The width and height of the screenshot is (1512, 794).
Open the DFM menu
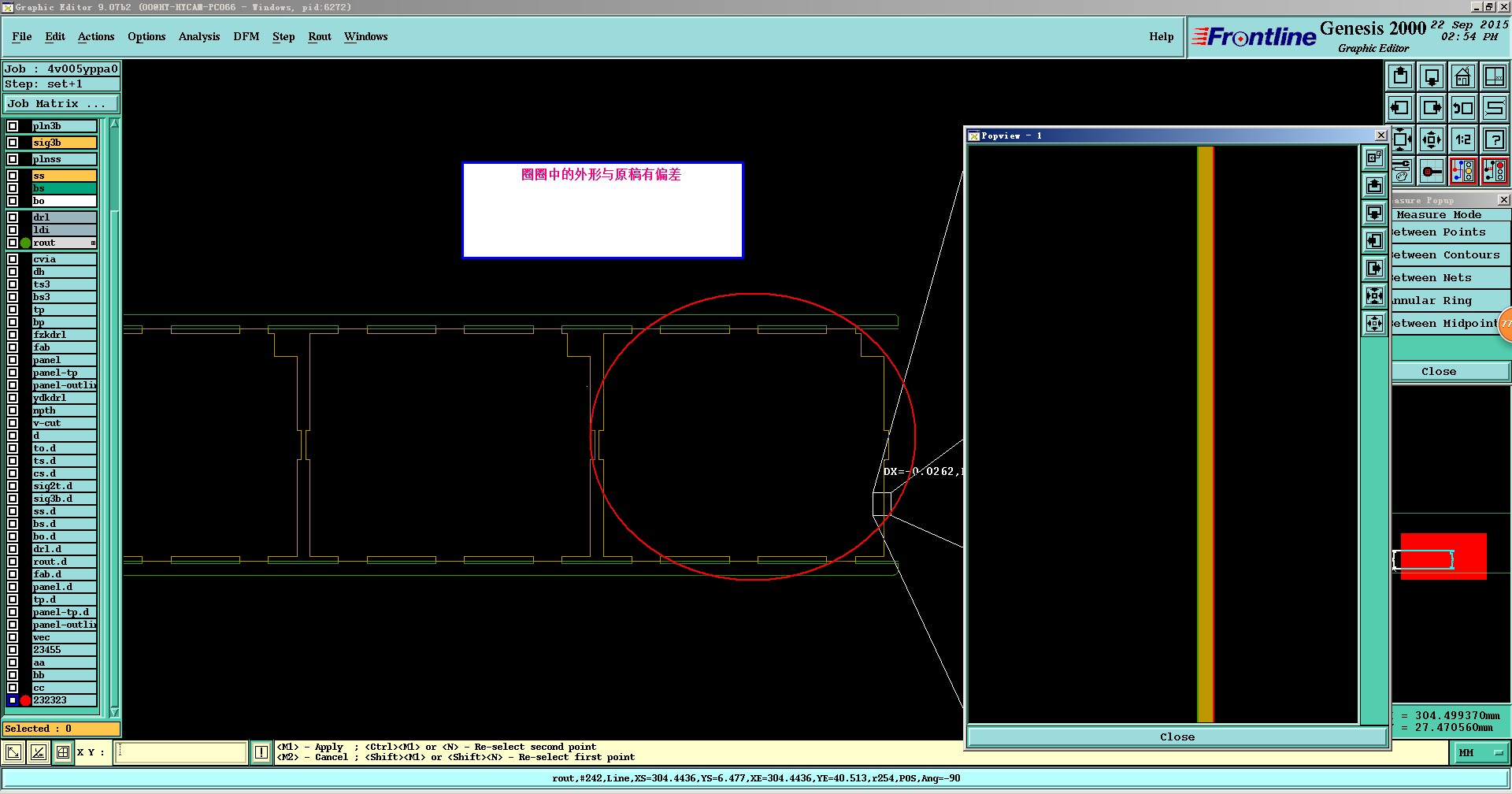[x=246, y=36]
